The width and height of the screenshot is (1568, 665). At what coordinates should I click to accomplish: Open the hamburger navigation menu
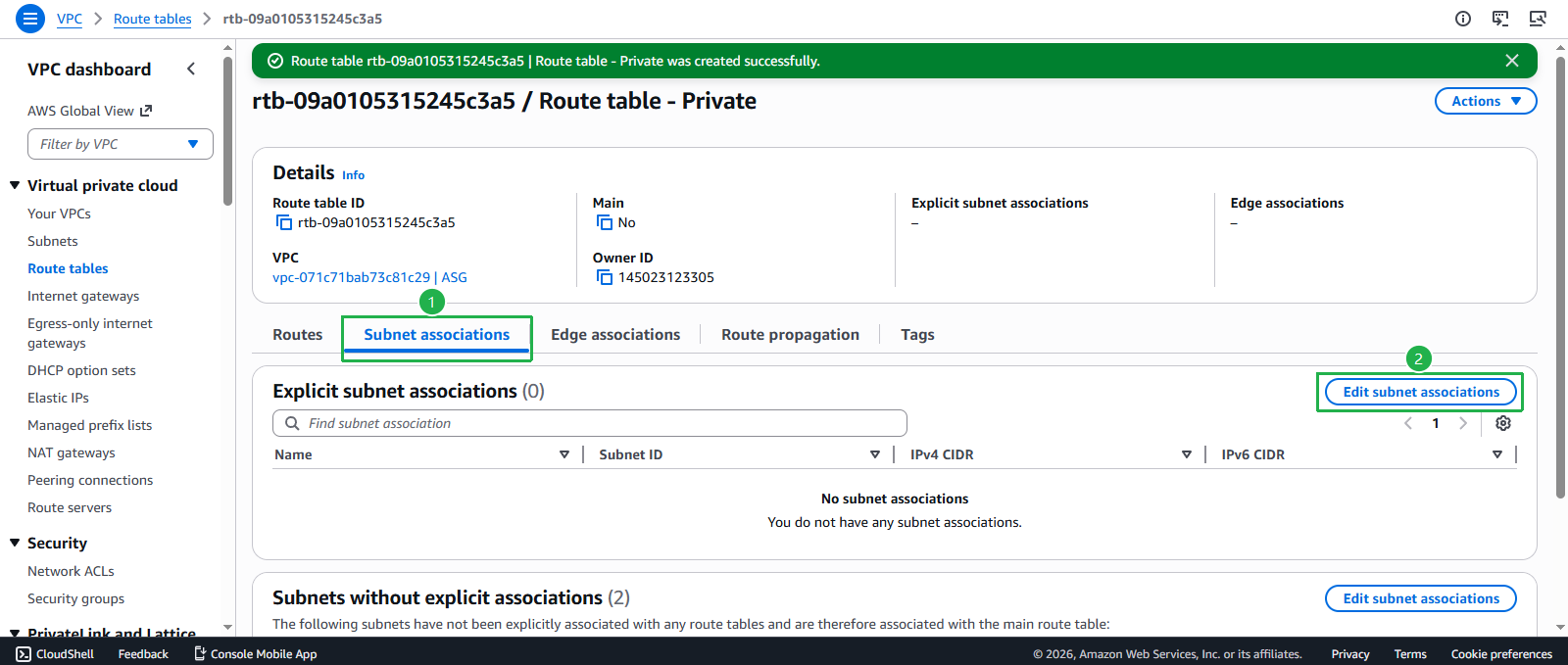(x=30, y=19)
